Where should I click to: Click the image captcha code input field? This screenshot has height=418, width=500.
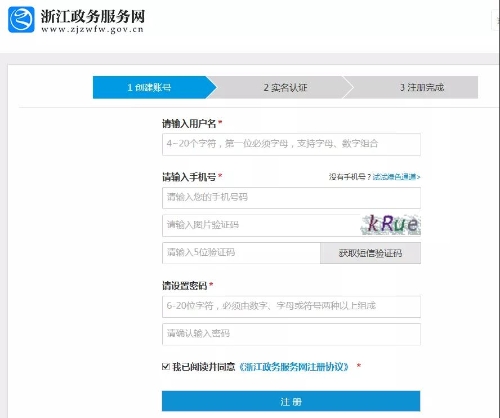[x=261, y=225]
